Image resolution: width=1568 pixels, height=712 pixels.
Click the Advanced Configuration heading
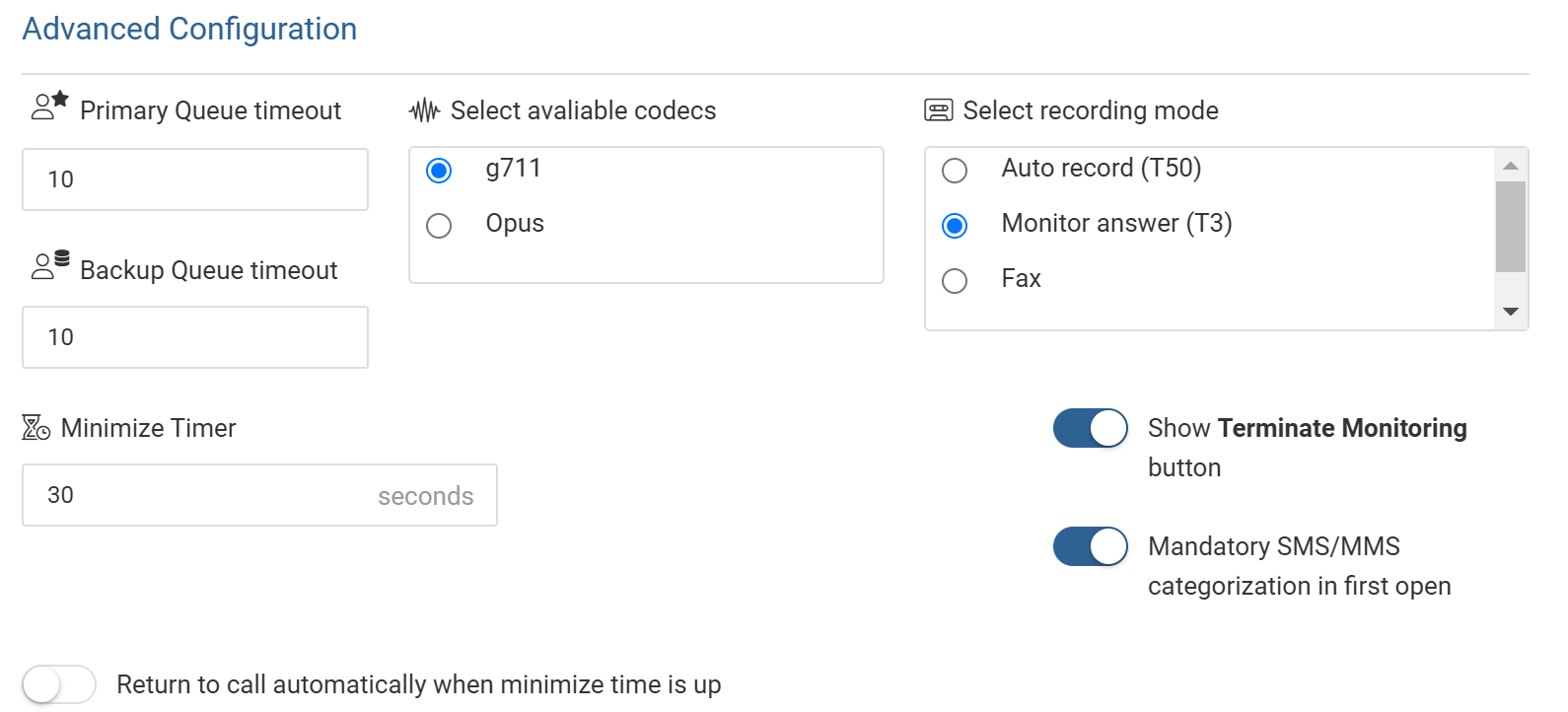tap(189, 30)
